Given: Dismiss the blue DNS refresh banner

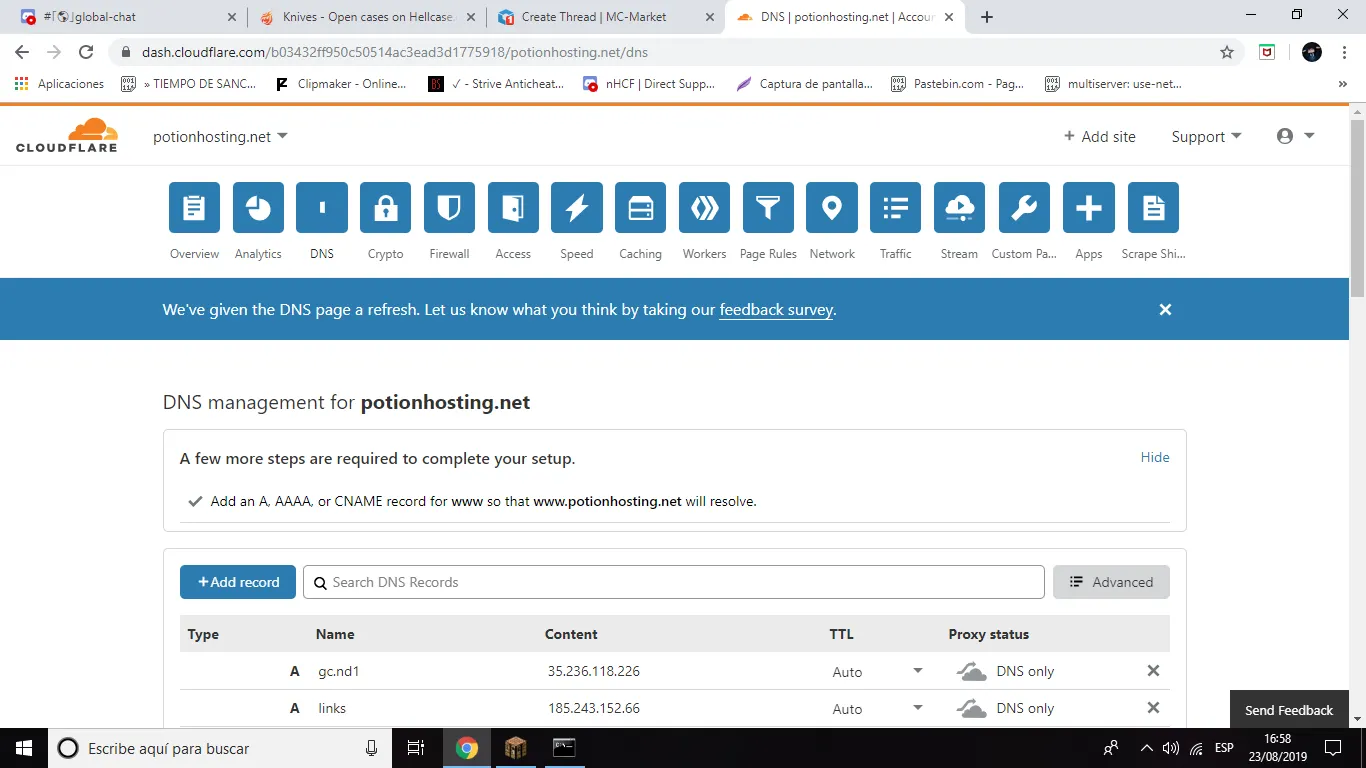Looking at the screenshot, I should (1165, 310).
